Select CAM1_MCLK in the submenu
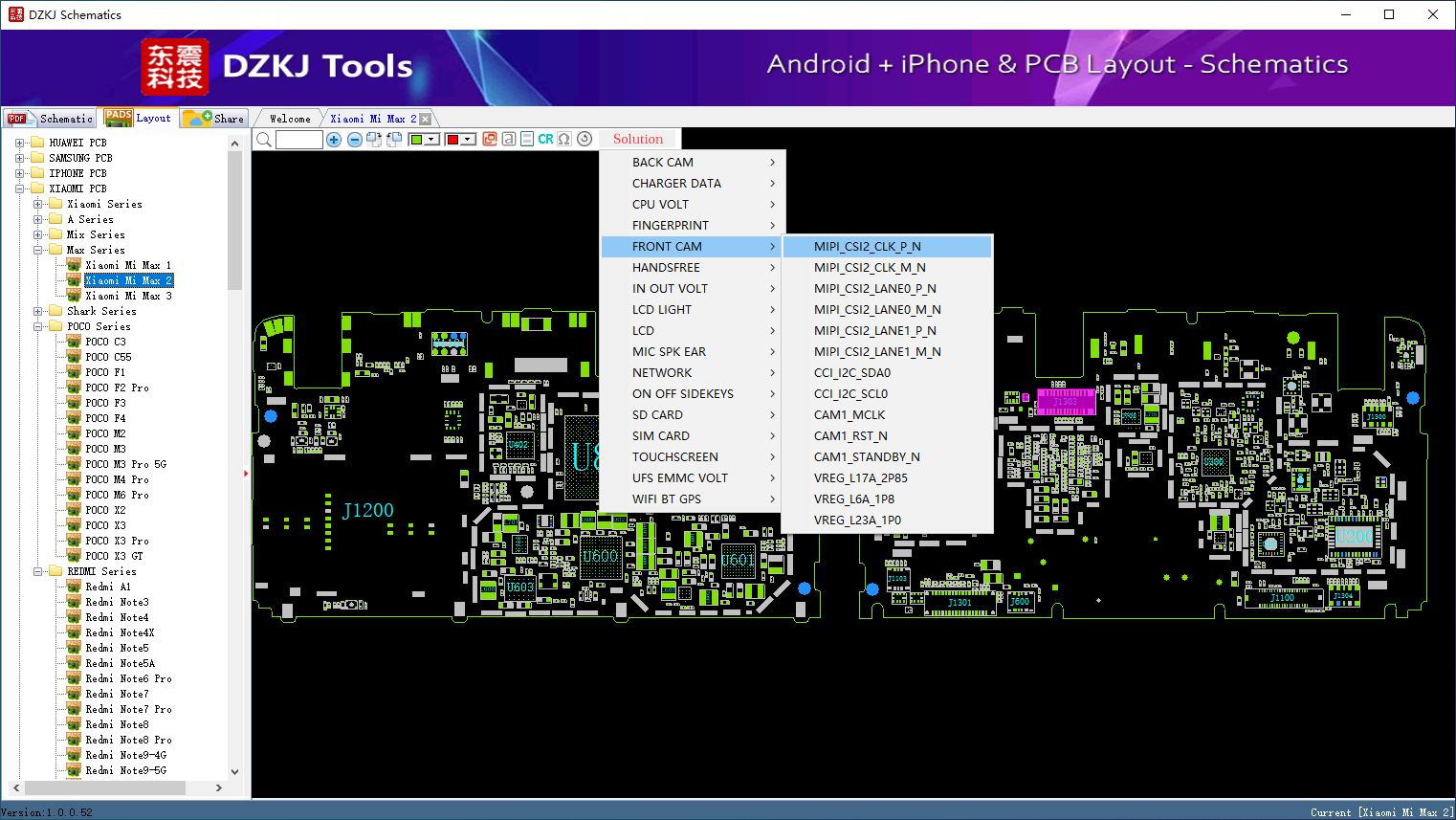Image resolution: width=1456 pixels, height=820 pixels. click(887, 415)
